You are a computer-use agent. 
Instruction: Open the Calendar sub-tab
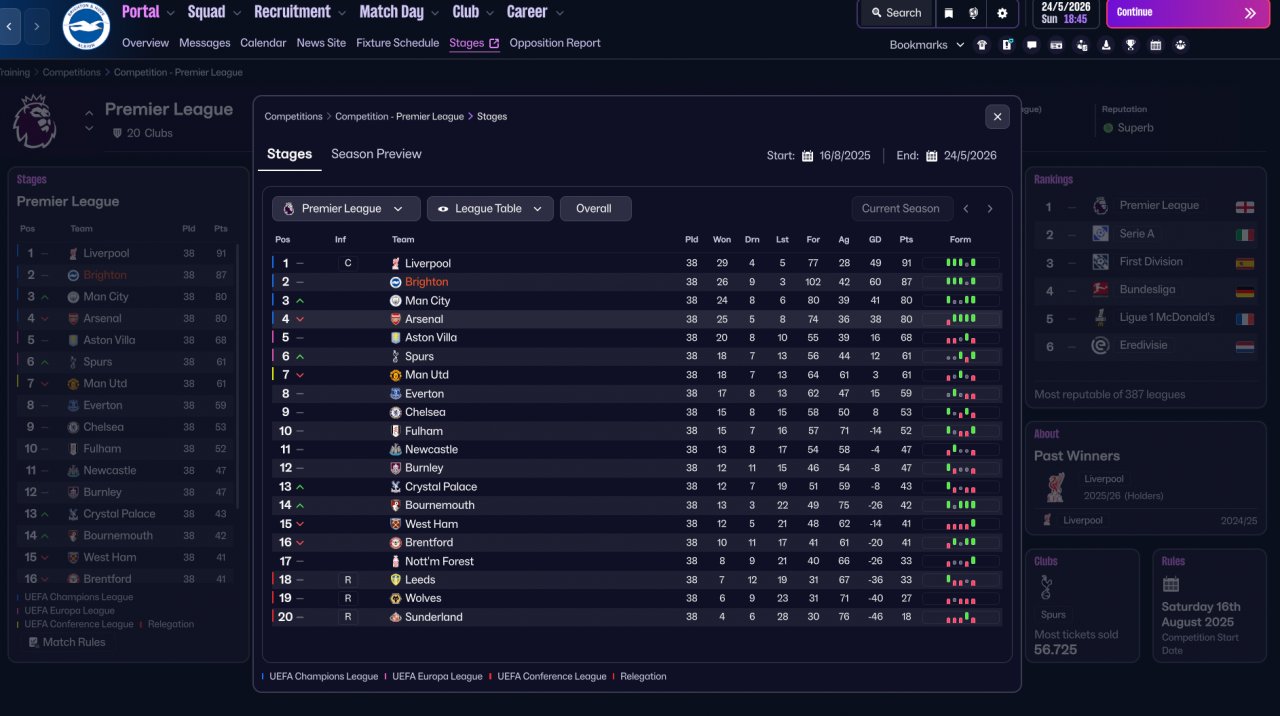[x=263, y=43]
